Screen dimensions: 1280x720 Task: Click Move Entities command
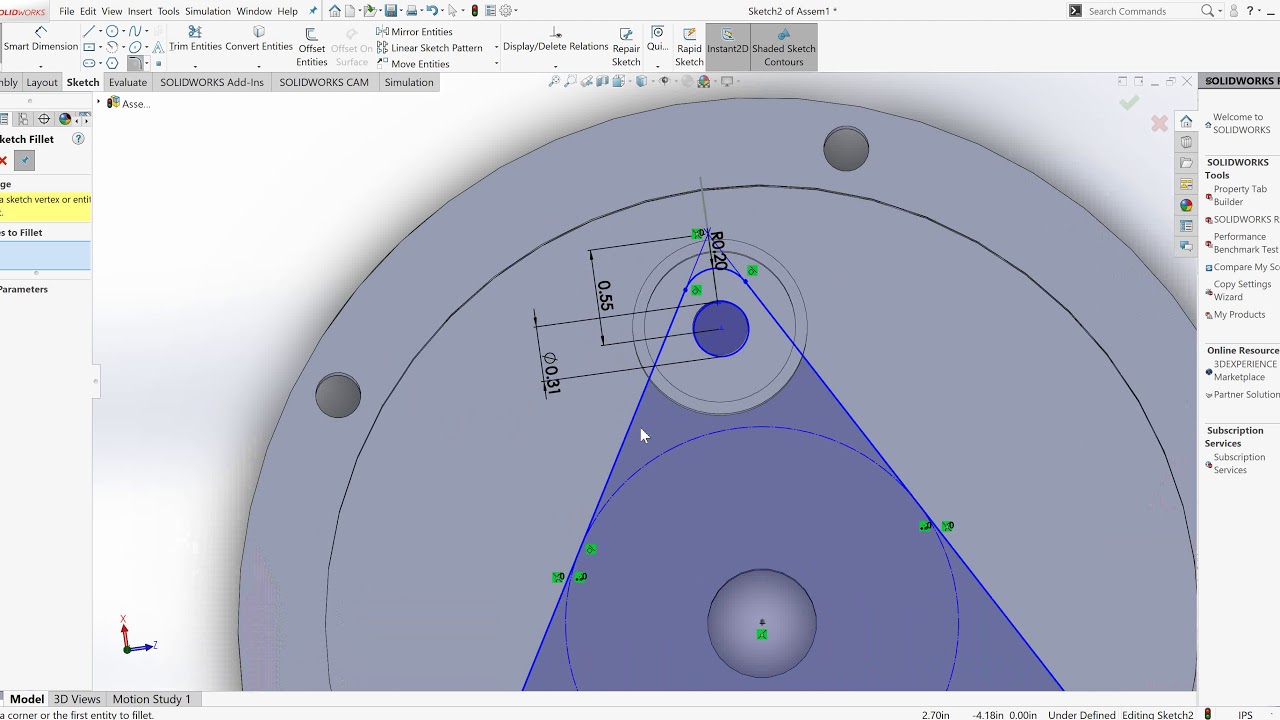[412, 64]
